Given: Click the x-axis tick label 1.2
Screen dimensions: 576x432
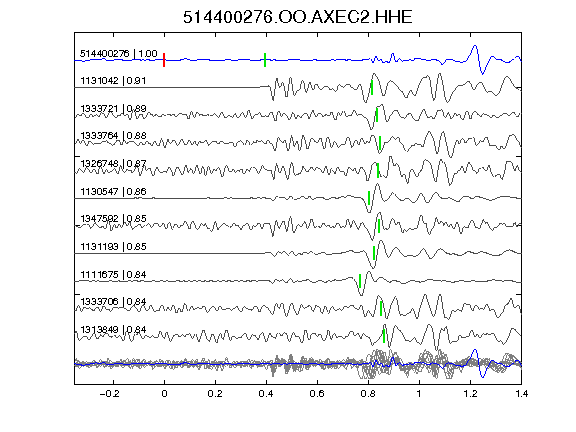Looking at the screenshot, I should pos(470,394).
